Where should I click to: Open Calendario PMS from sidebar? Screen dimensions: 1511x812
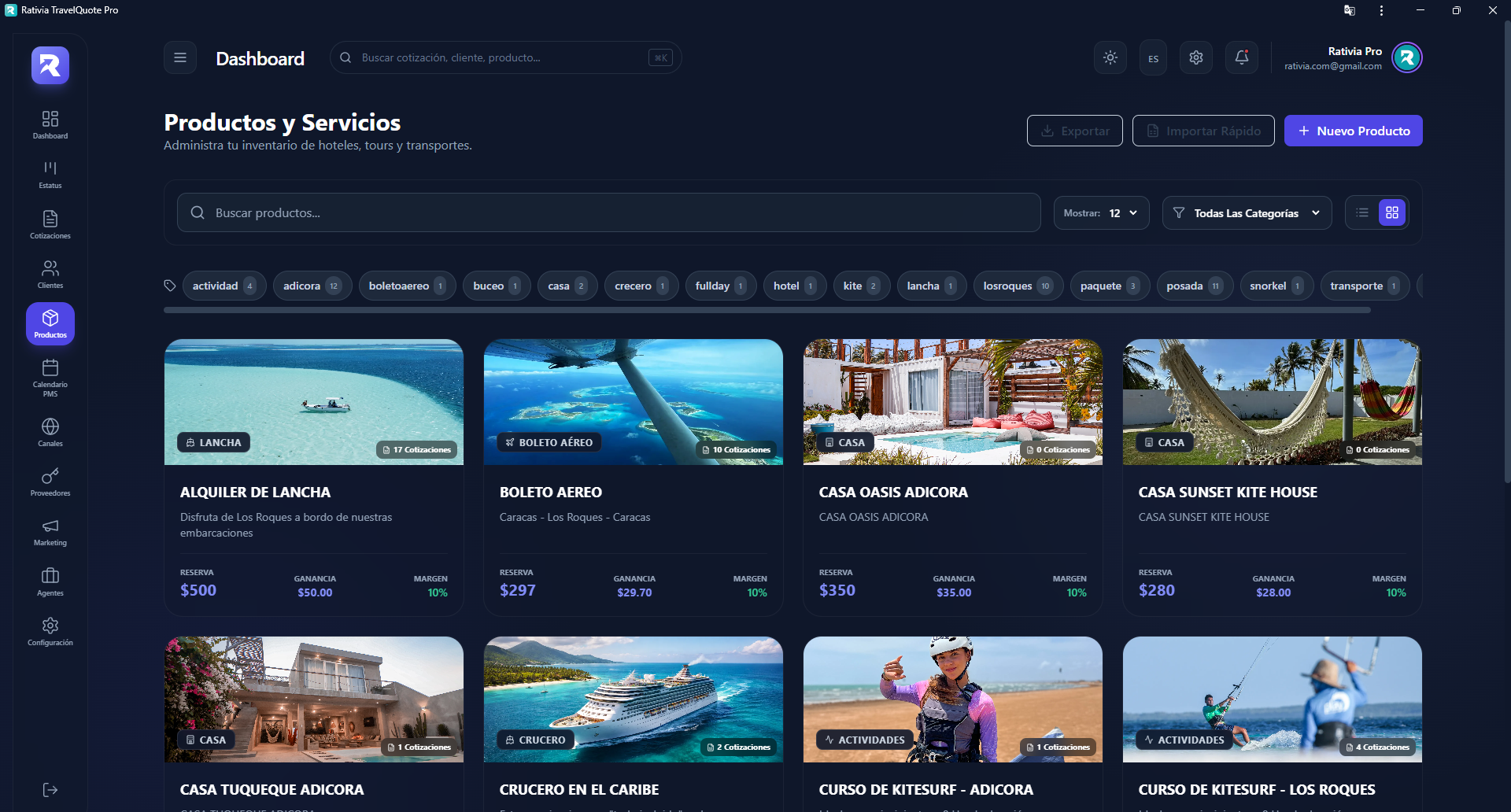tap(50, 377)
